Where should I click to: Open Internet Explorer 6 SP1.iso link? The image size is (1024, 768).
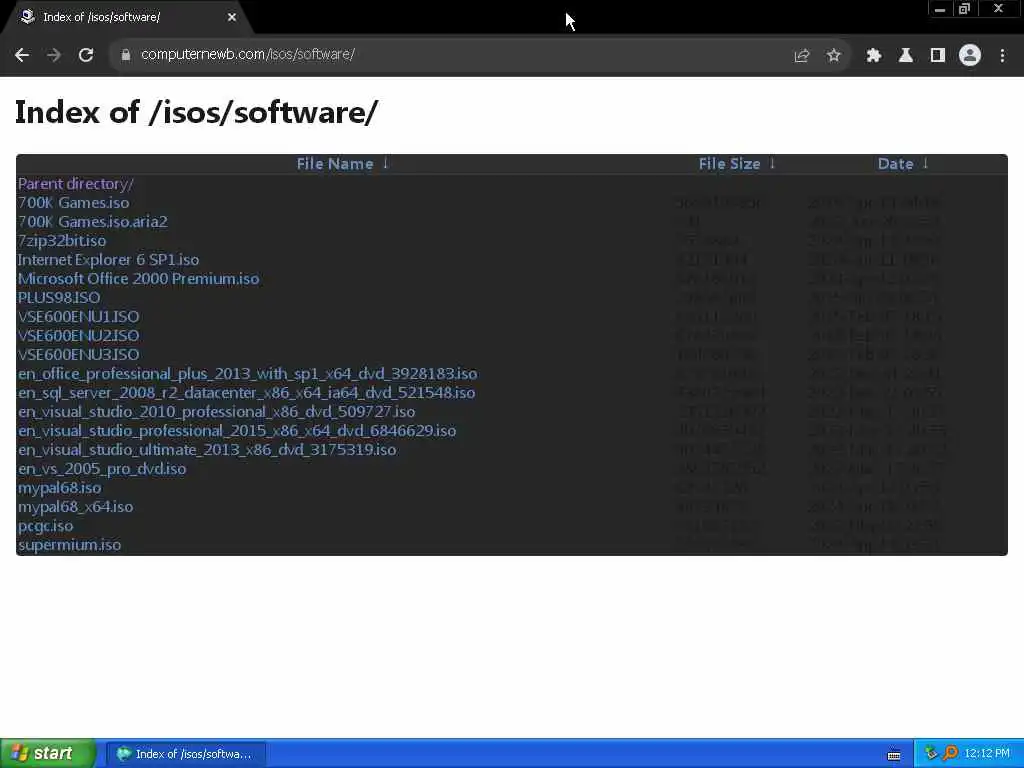(x=108, y=260)
